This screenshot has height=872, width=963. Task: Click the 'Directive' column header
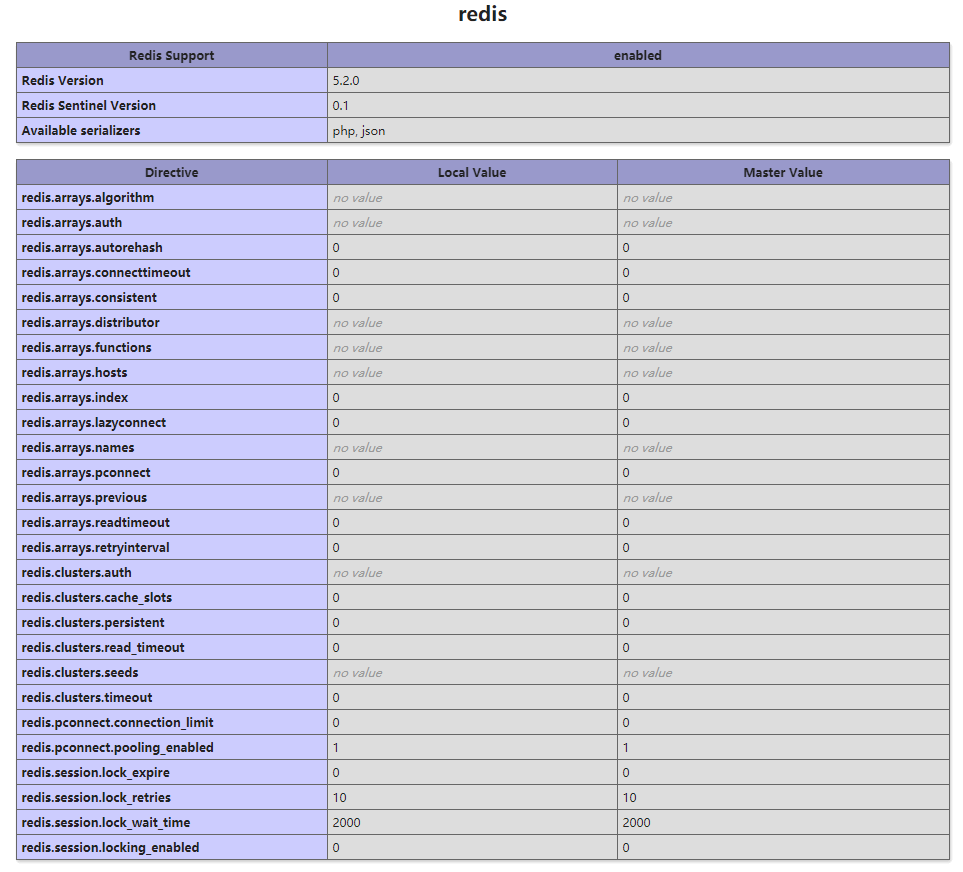[171, 173]
